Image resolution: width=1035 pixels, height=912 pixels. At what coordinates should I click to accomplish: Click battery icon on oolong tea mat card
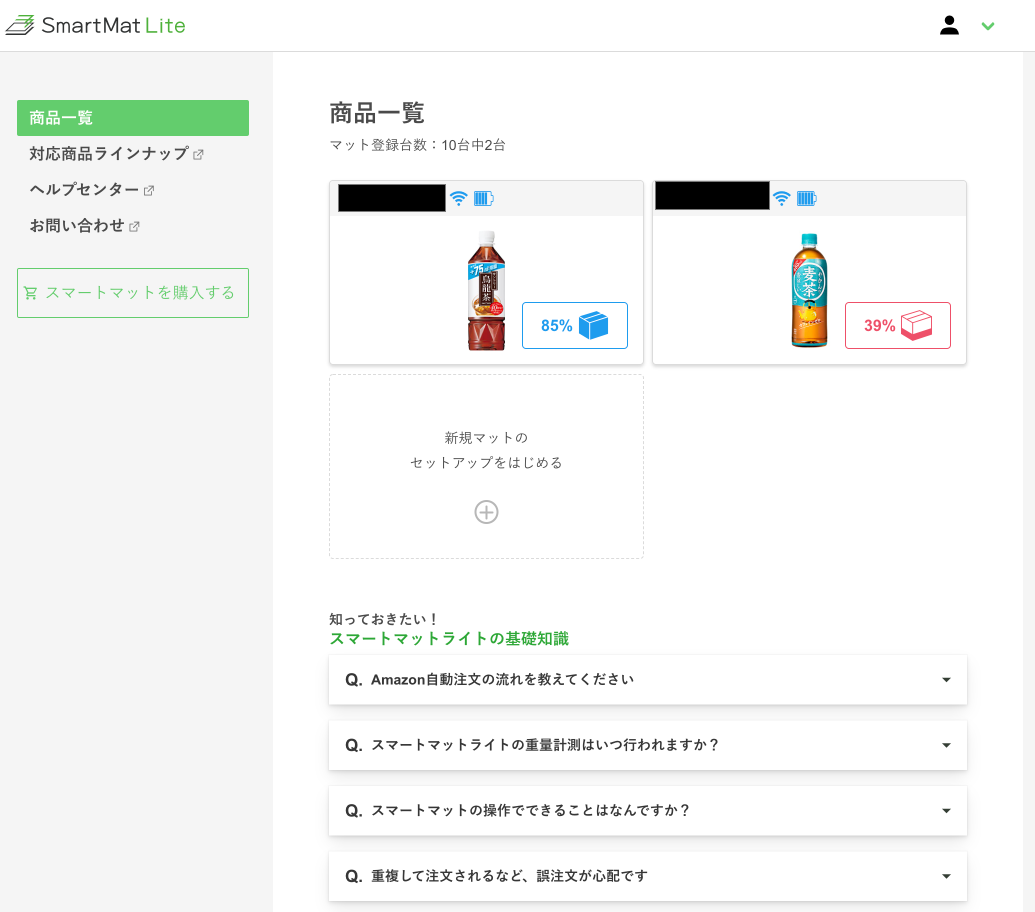(x=483, y=198)
